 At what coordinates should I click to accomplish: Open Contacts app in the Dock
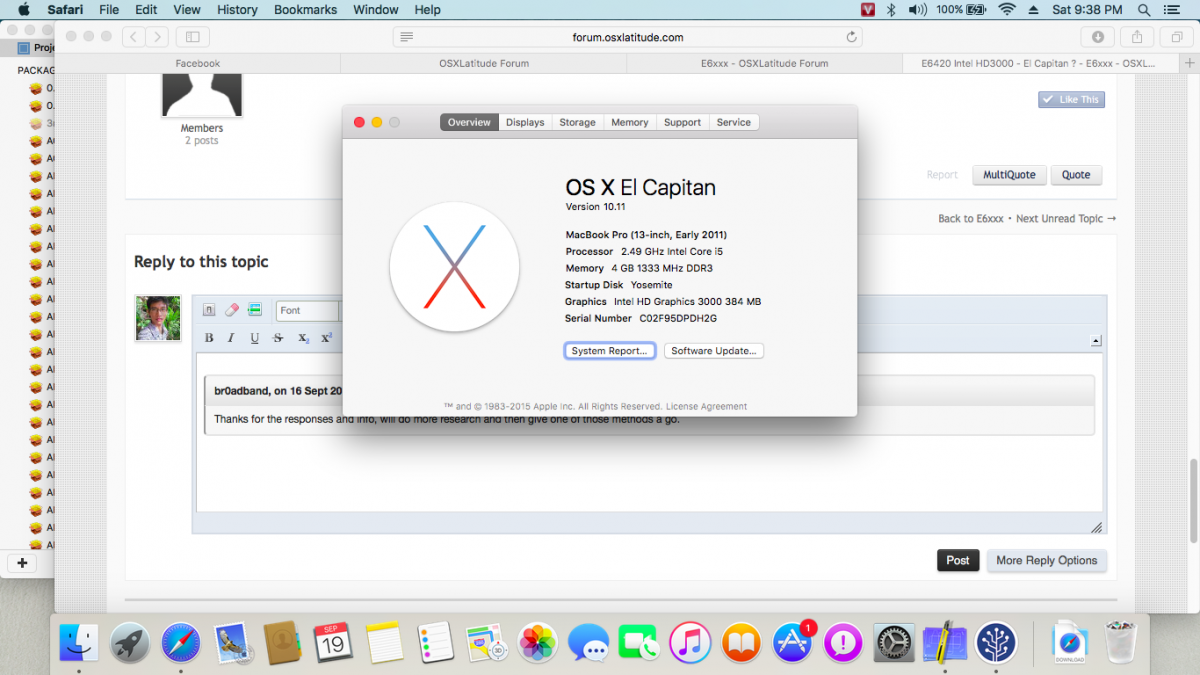tap(283, 641)
